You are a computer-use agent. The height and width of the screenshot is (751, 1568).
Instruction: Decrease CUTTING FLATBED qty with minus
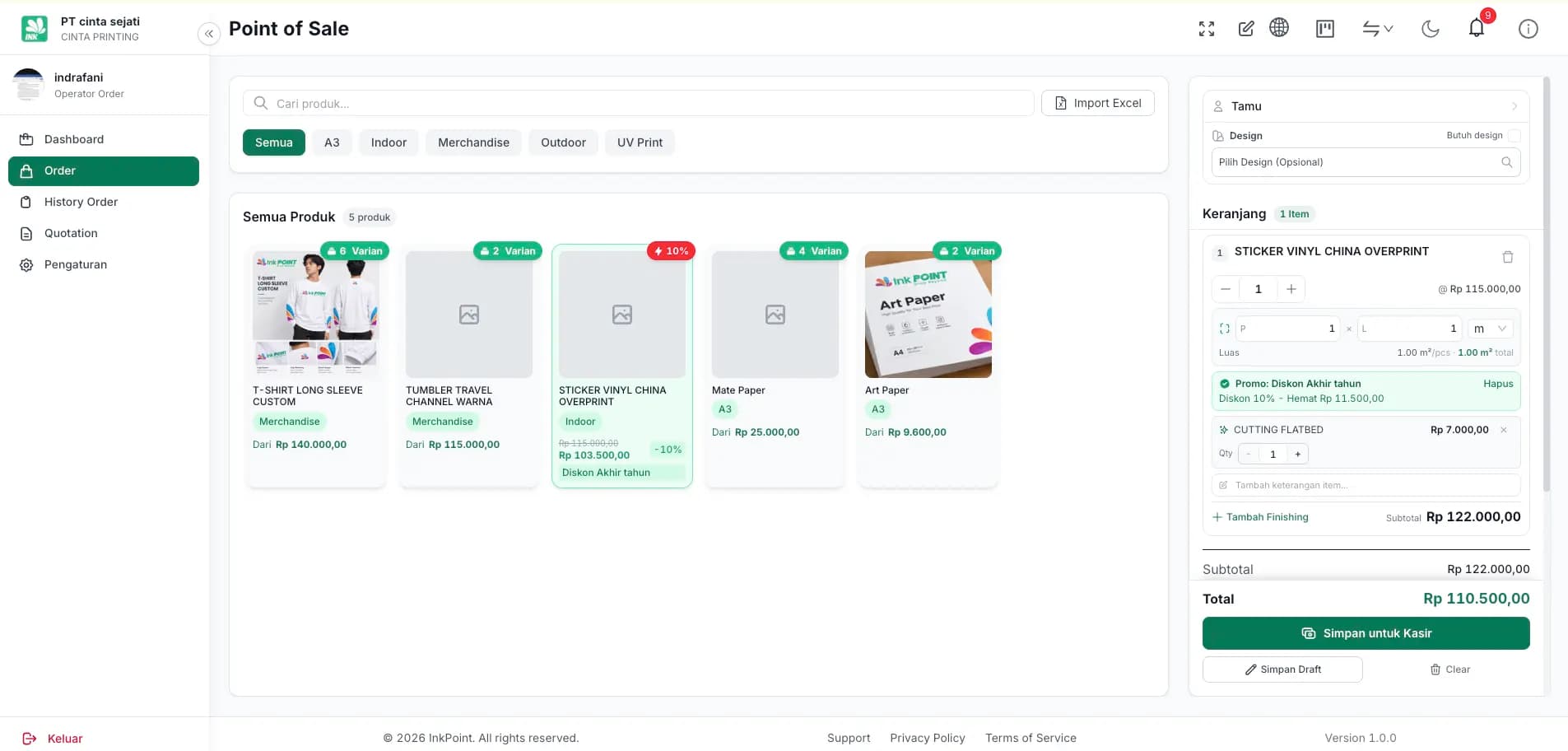pos(1249,455)
